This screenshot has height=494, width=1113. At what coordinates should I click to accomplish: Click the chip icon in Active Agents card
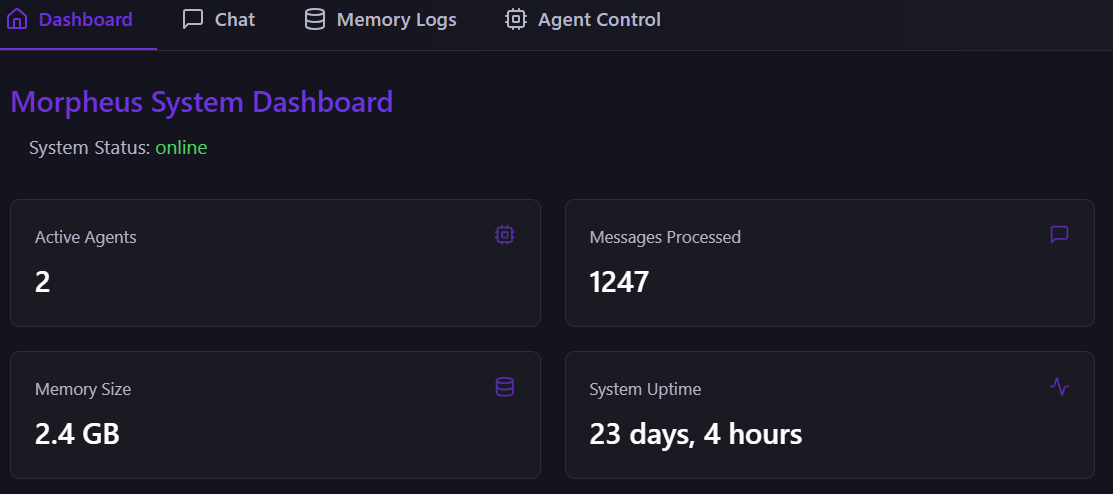(505, 235)
